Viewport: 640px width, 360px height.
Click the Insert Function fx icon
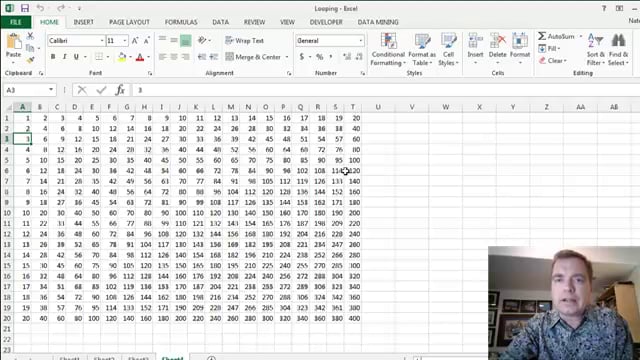click(120, 90)
